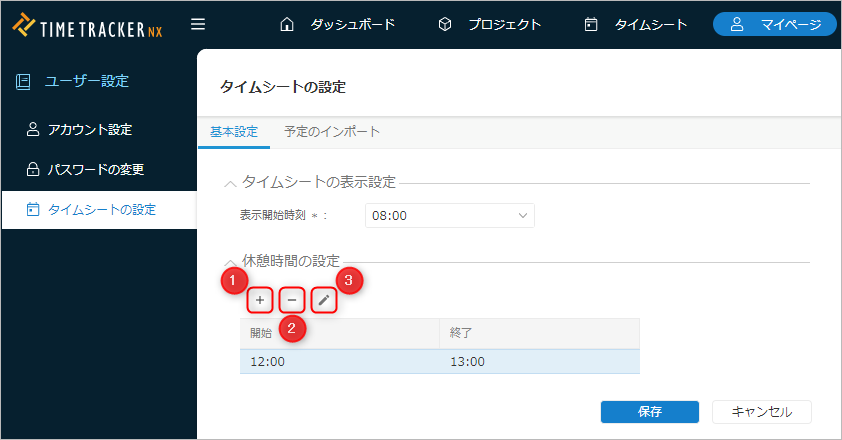Click the pencil icon to edit break time
This screenshot has width=842, height=440.
[322, 299]
